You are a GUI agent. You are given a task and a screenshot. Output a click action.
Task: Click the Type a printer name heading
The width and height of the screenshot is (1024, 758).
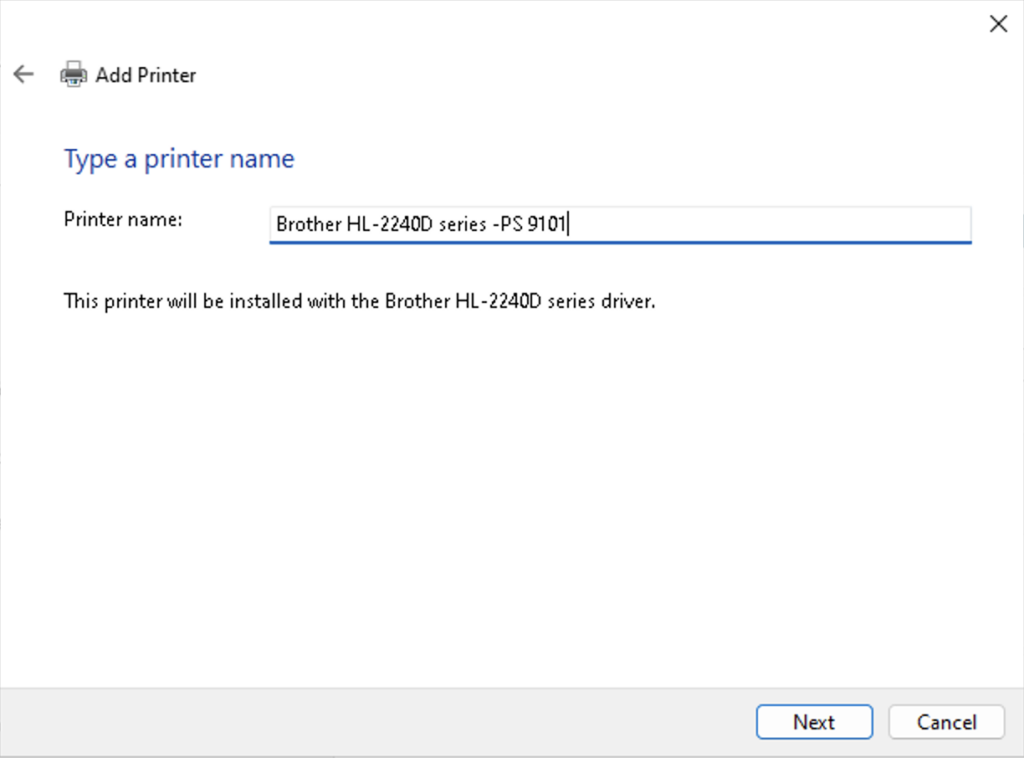coord(179,158)
